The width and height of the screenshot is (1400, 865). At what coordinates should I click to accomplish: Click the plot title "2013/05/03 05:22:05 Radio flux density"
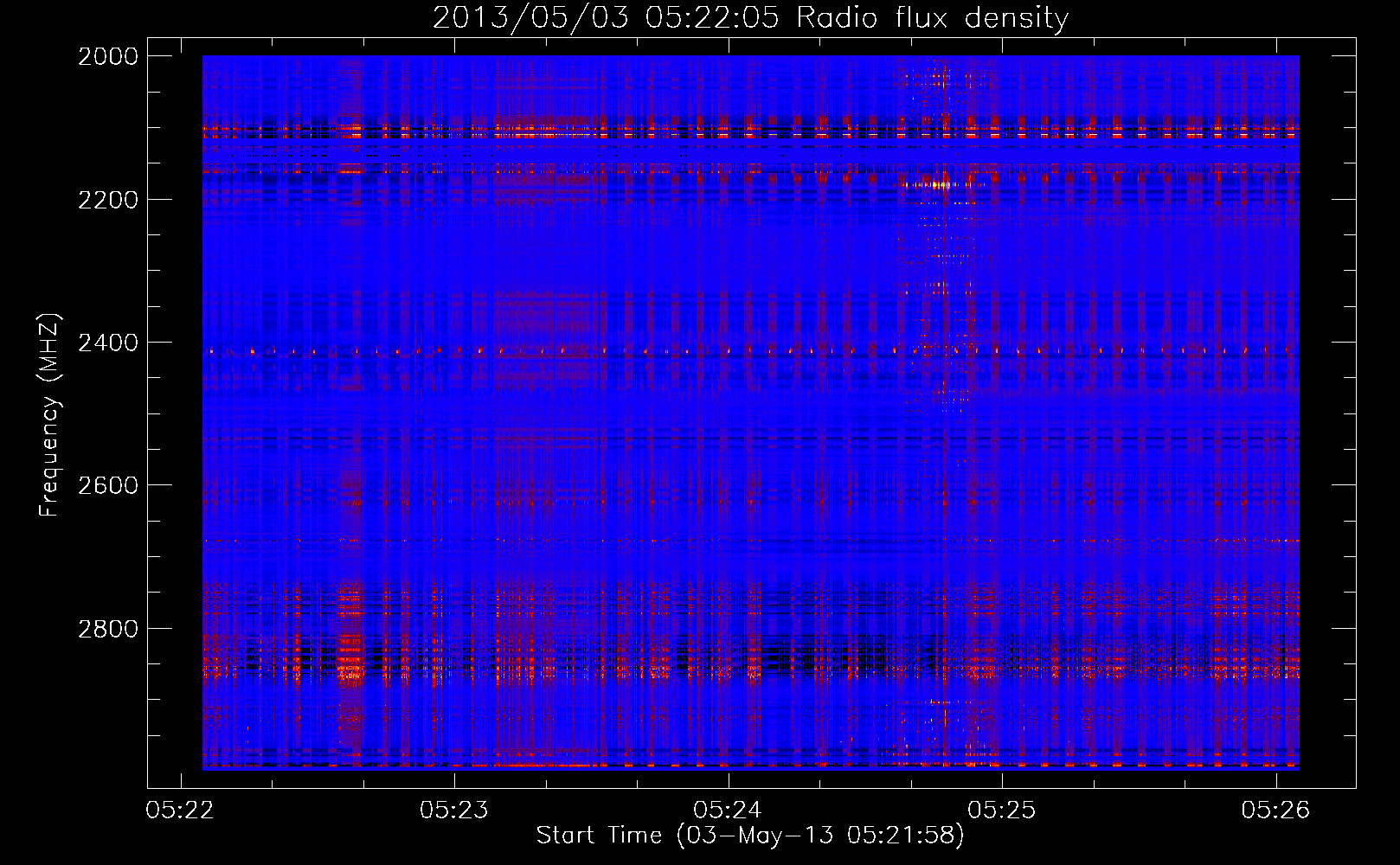click(x=750, y=17)
